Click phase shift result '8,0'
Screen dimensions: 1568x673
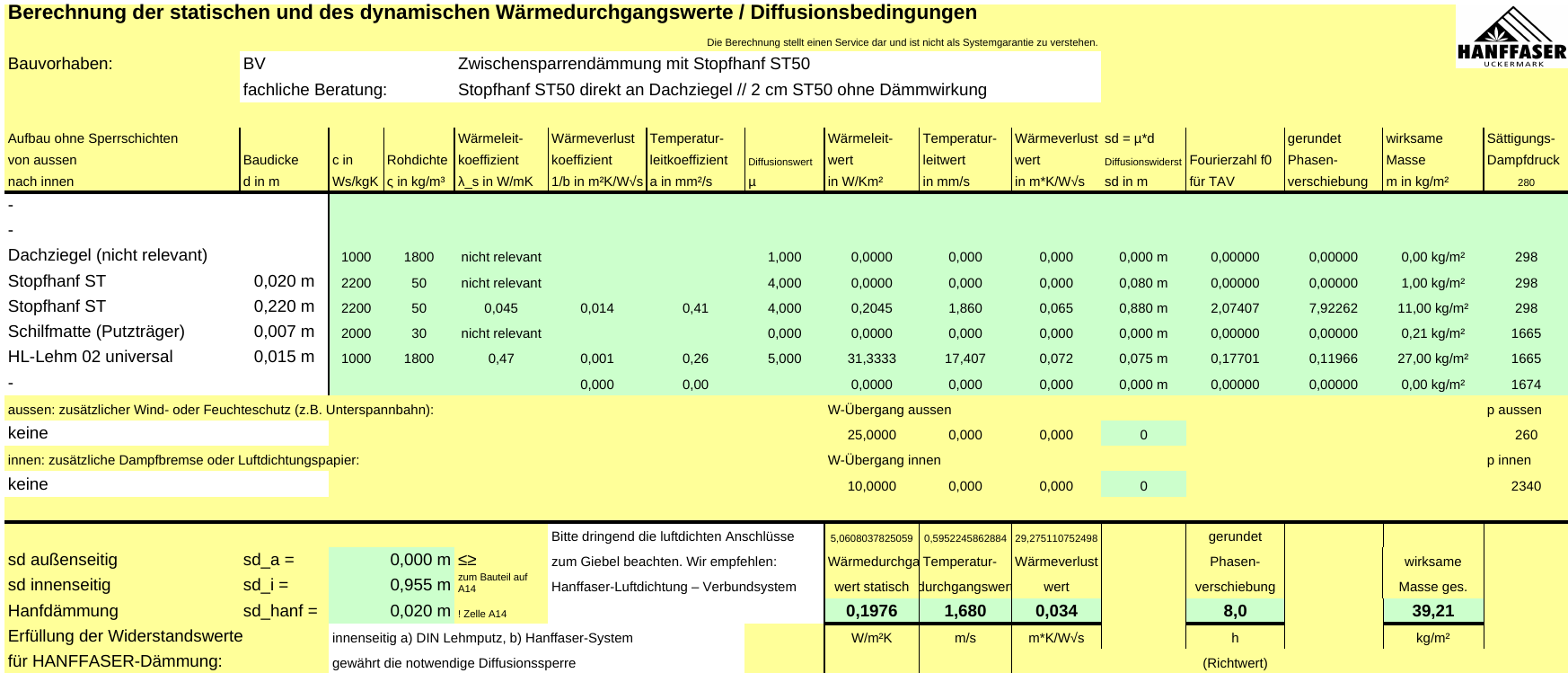pos(1235,611)
